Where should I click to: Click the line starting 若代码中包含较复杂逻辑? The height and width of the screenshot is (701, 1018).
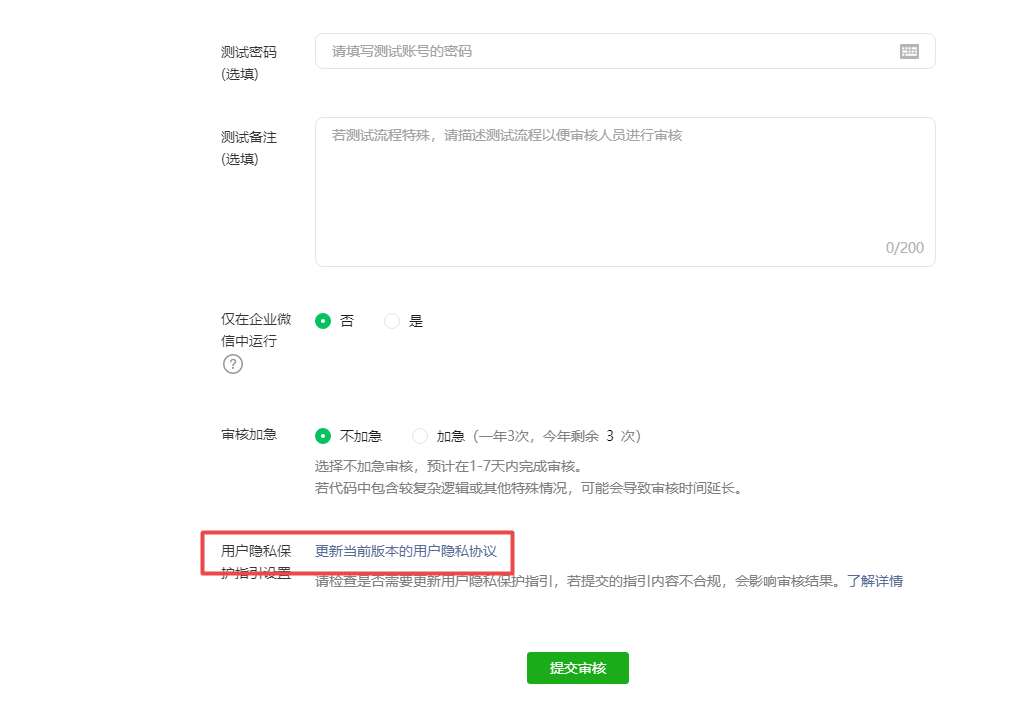pos(528,488)
